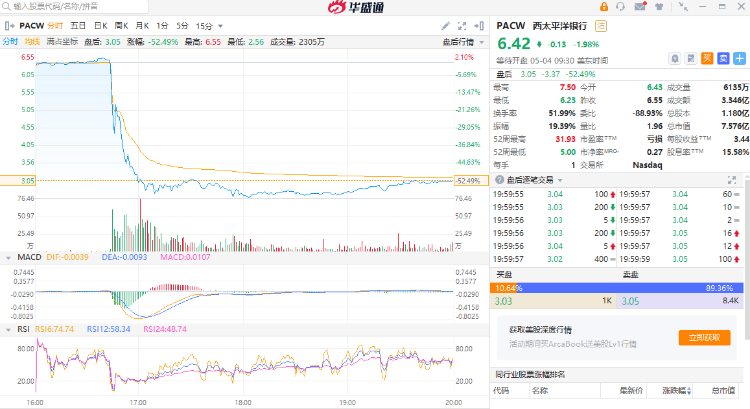Click the blue Sell icon button

723,58
